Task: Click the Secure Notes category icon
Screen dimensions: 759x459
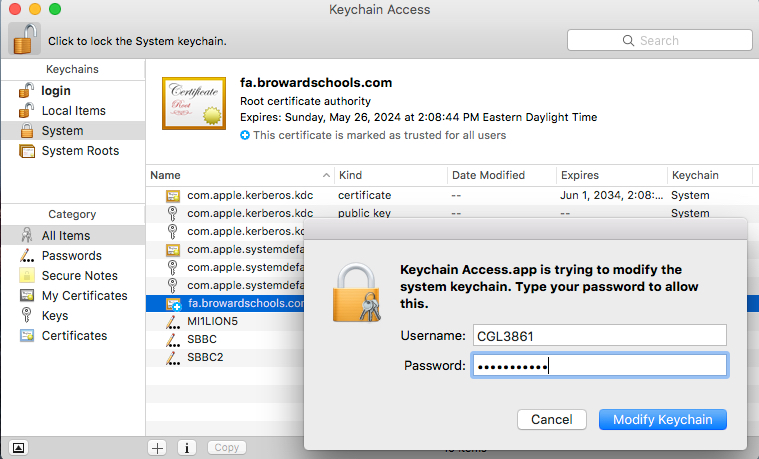Action: point(27,275)
